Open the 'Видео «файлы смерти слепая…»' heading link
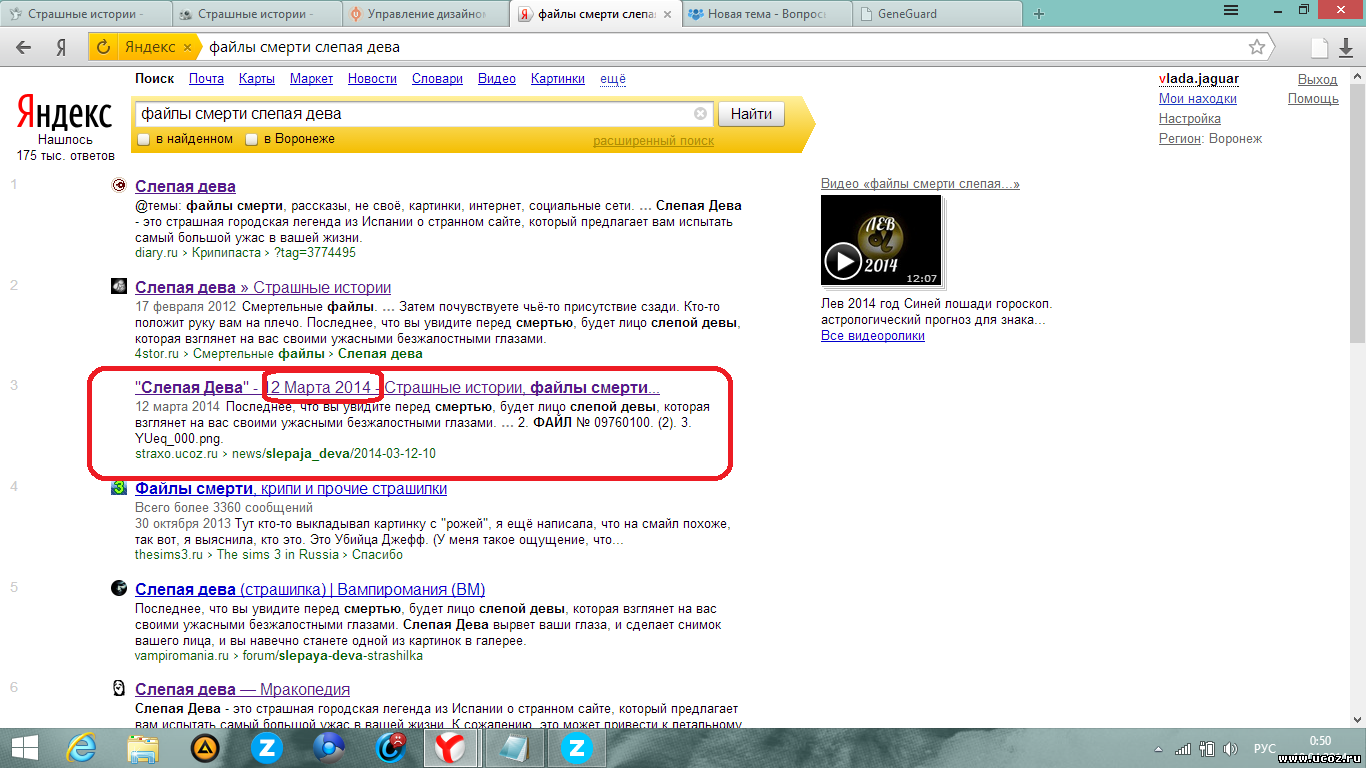 point(920,184)
